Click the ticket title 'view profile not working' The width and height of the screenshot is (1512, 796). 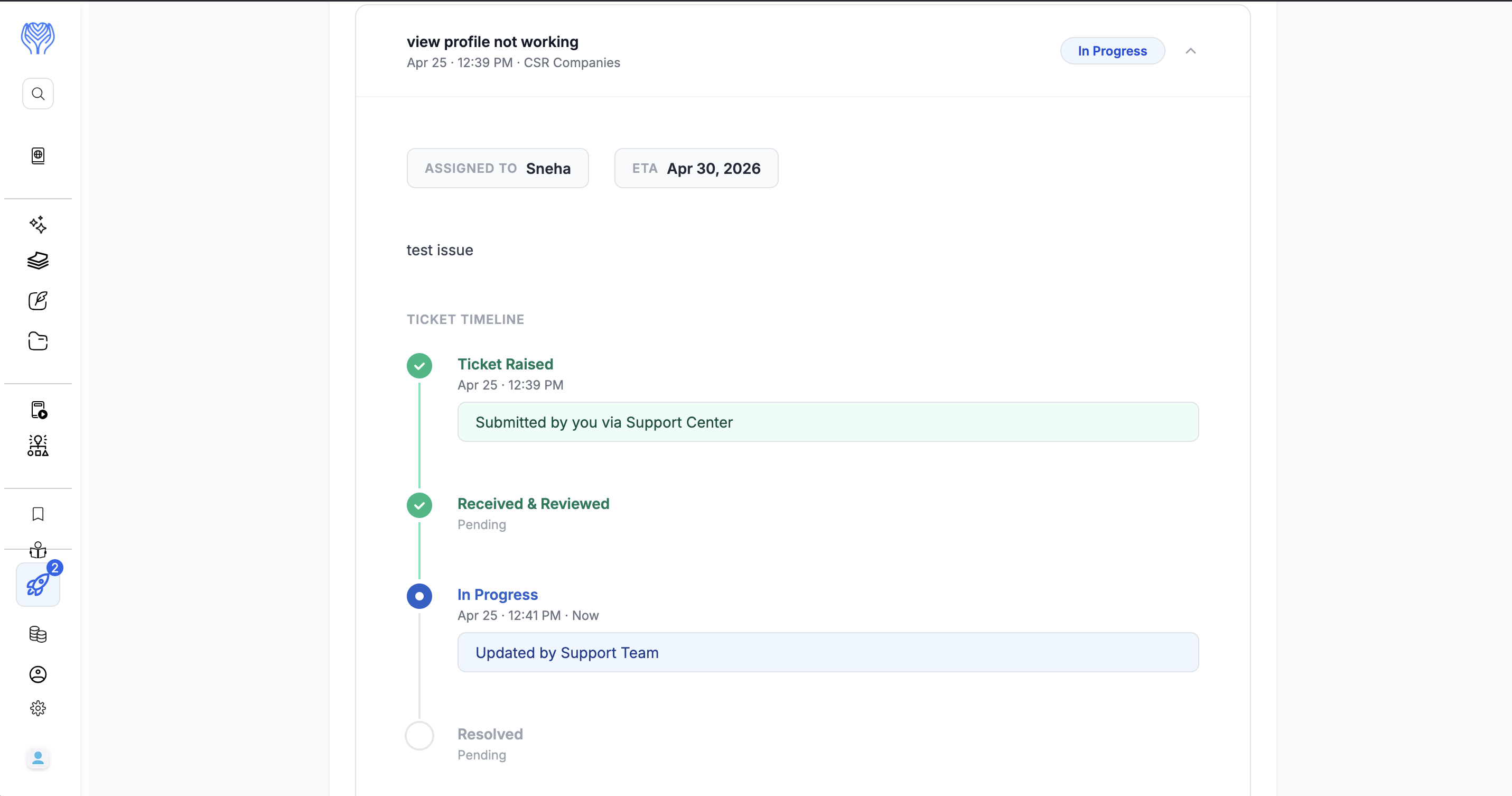[x=492, y=42]
